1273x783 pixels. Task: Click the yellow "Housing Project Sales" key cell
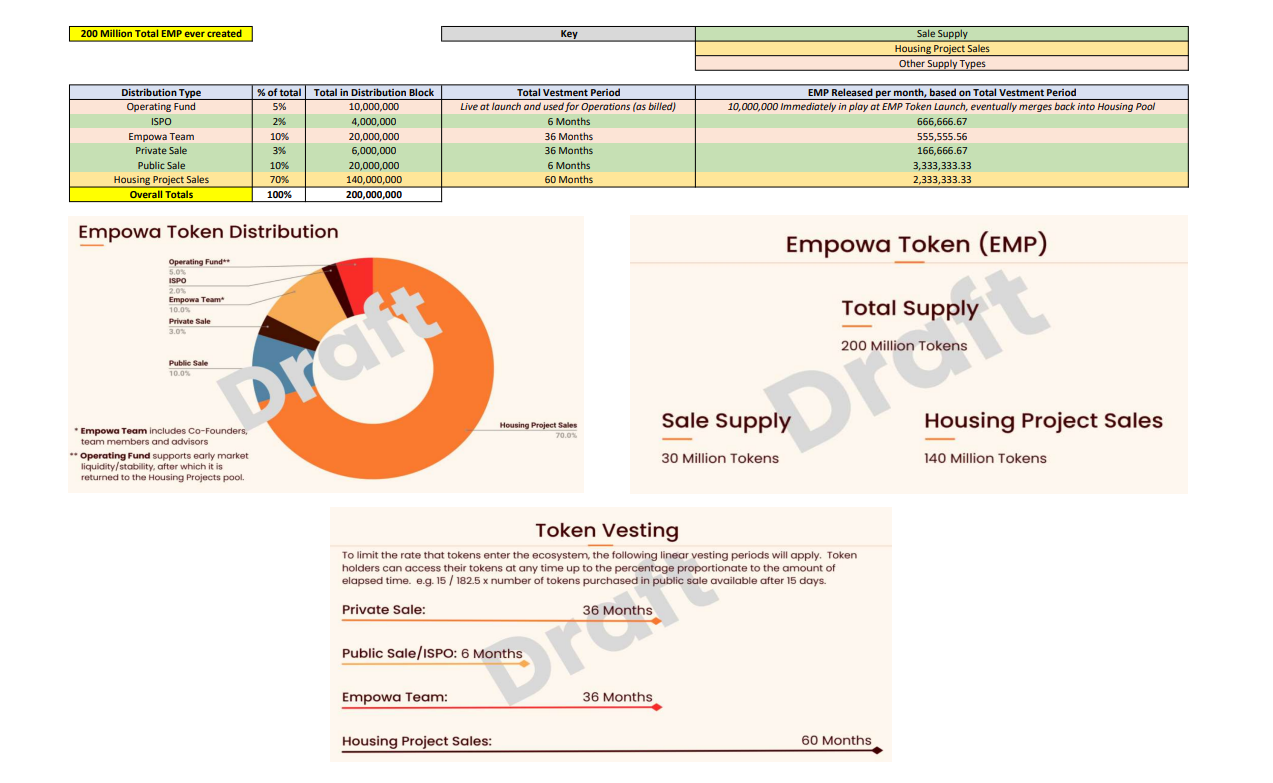click(x=942, y=49)
